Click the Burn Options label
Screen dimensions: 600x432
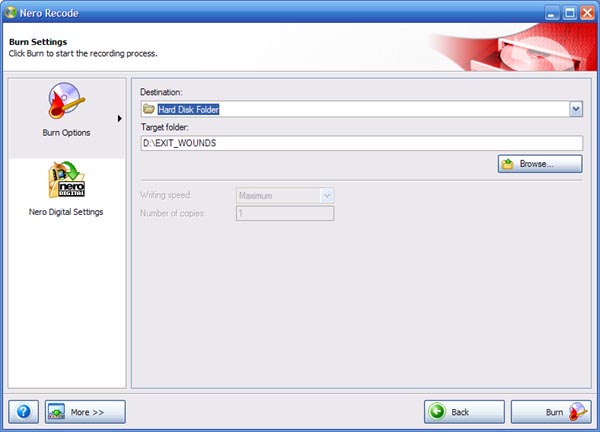(x=66, y=133)
